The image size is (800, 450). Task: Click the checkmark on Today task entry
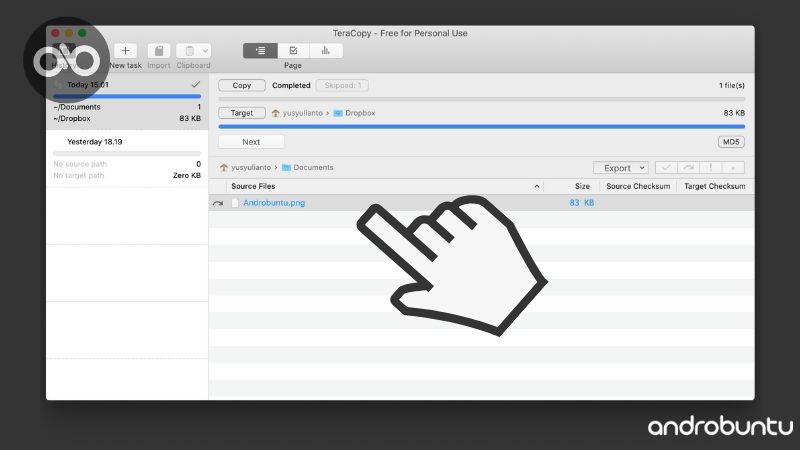[x=195, y=84]
